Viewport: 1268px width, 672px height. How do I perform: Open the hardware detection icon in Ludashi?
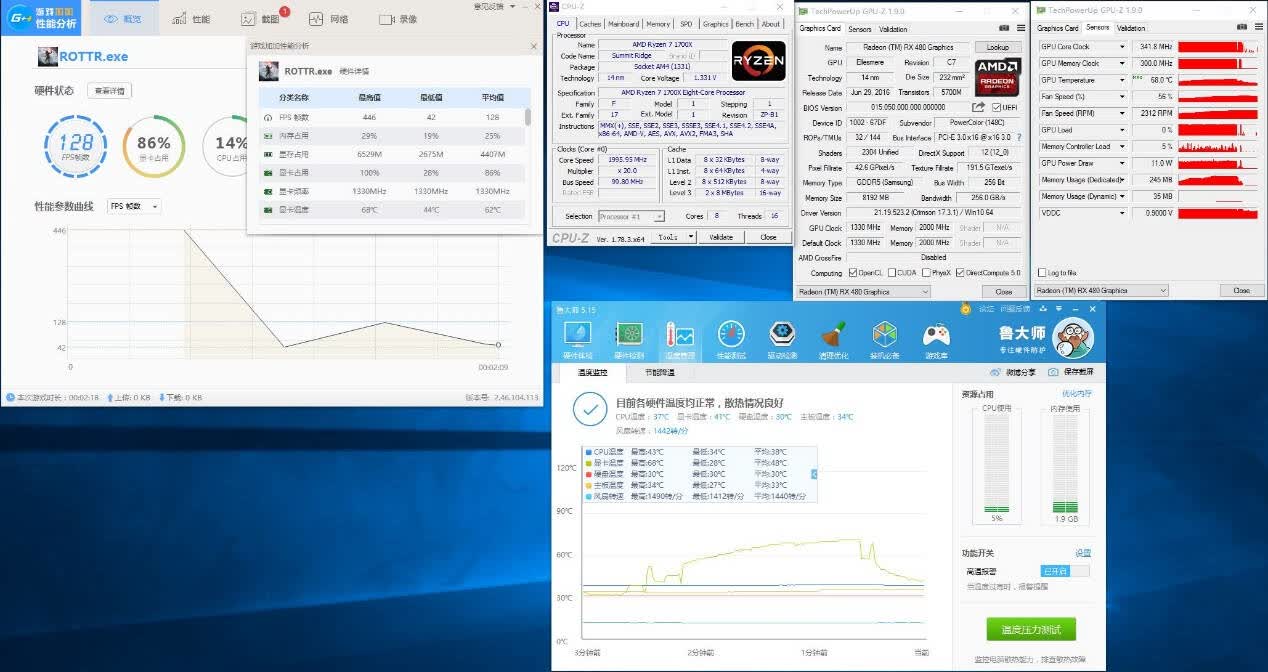pyautogui.click(x=628, y=339)
